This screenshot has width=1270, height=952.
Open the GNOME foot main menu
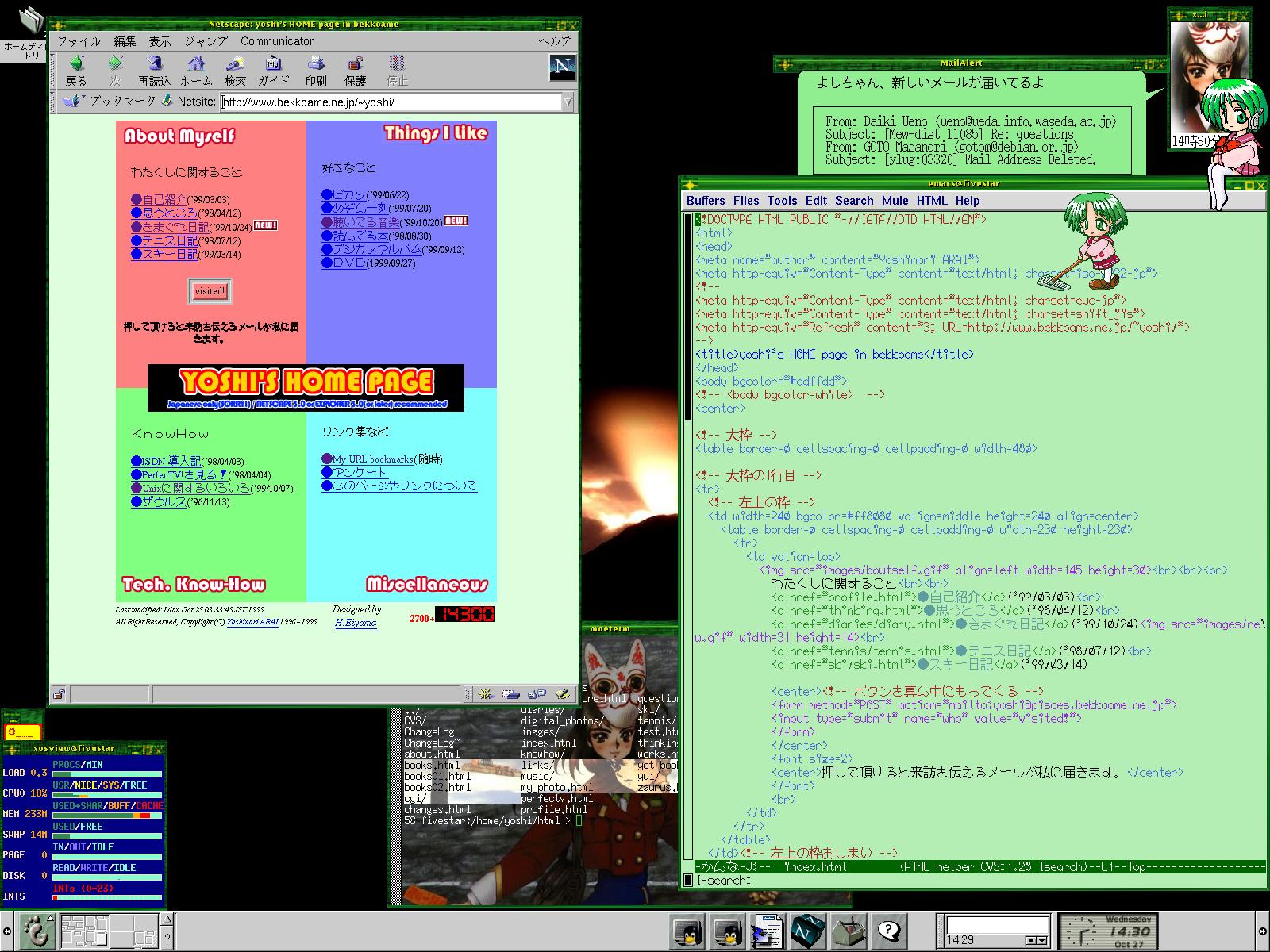point(36,931)
